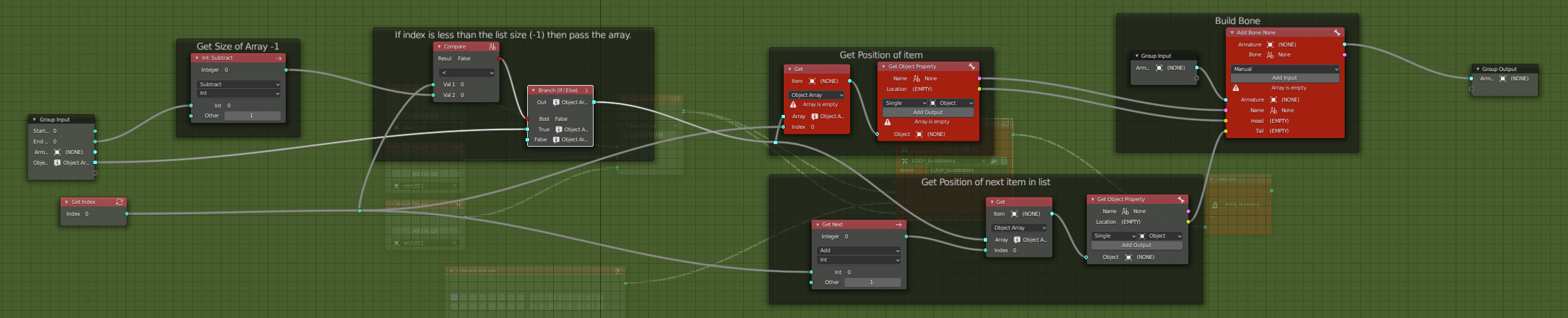Click the Head (EMPTY) row in Add Bone
The height and width of the screenshot is (318, 1568).
coord(1285,121)
